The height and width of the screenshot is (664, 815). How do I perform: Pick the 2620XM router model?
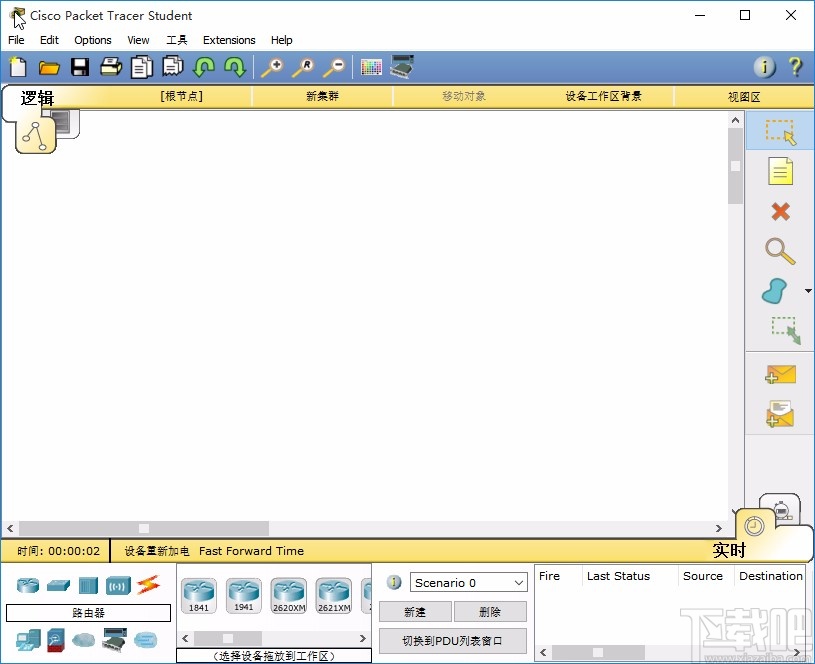(288, 595)
